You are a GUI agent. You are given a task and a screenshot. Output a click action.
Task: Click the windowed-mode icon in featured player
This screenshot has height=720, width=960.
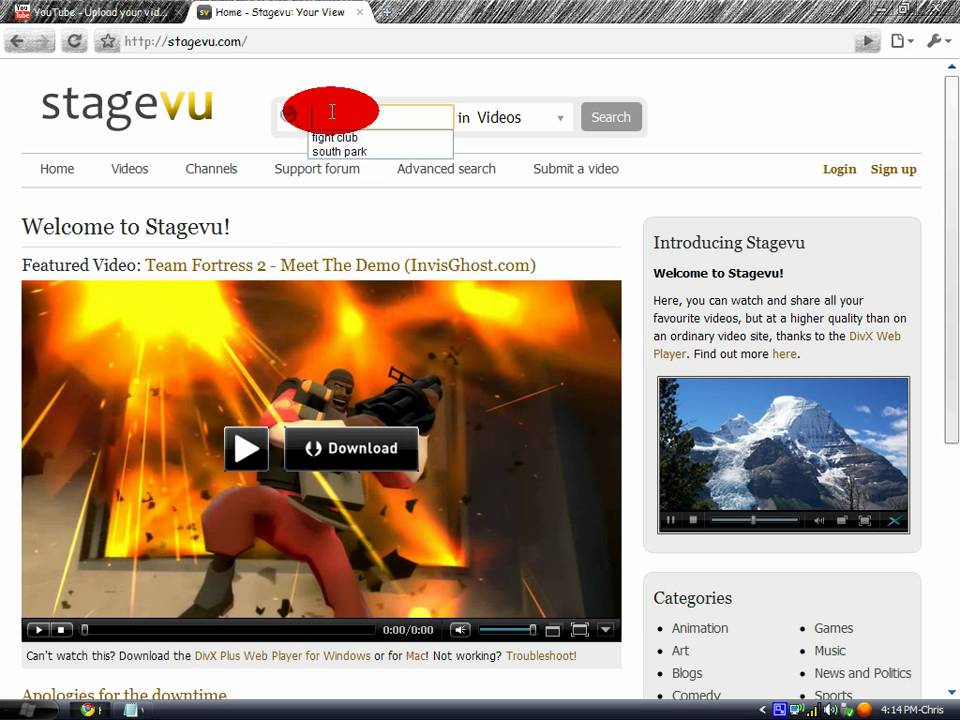pos(553,630)
